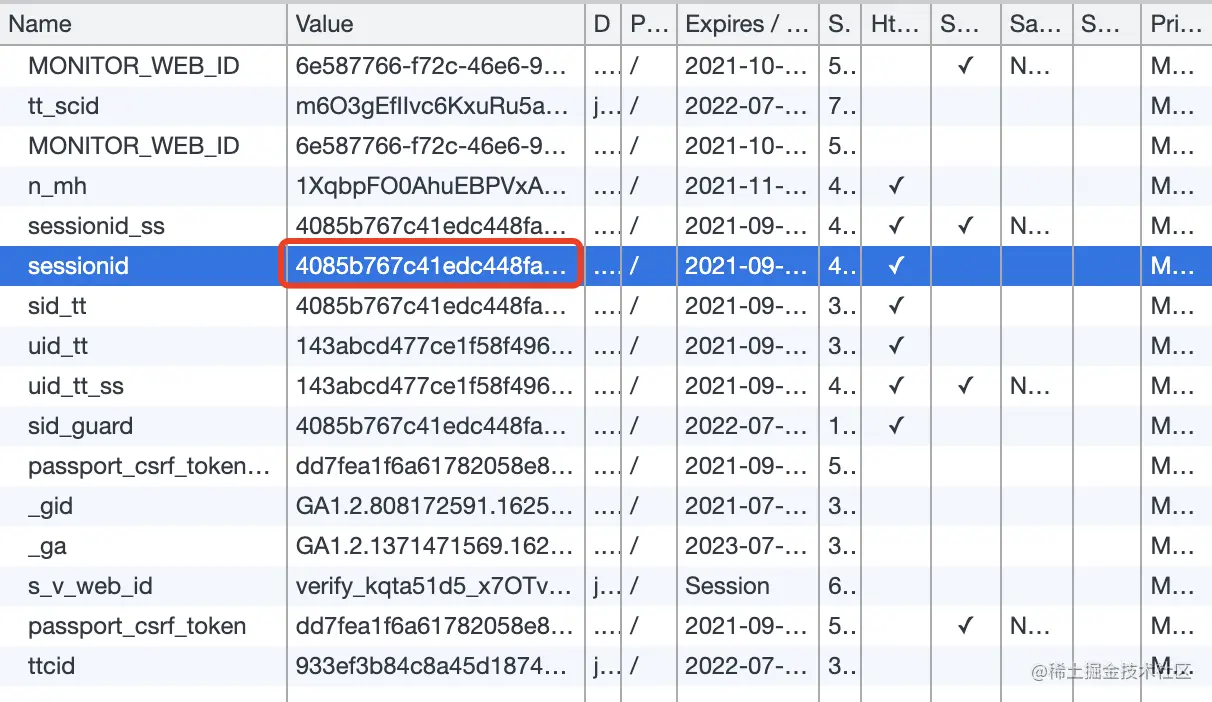Click the 2022-07-… expiry in the sid_guard row

tap(746, 426)
